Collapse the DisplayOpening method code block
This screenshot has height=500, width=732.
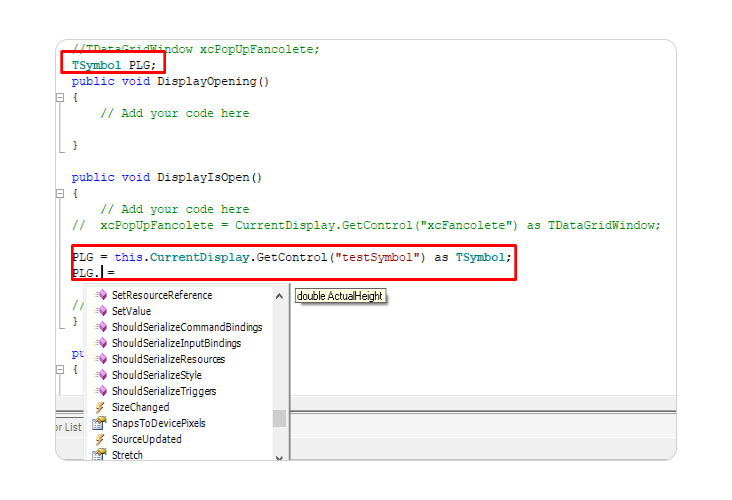[x=62, y=98]
